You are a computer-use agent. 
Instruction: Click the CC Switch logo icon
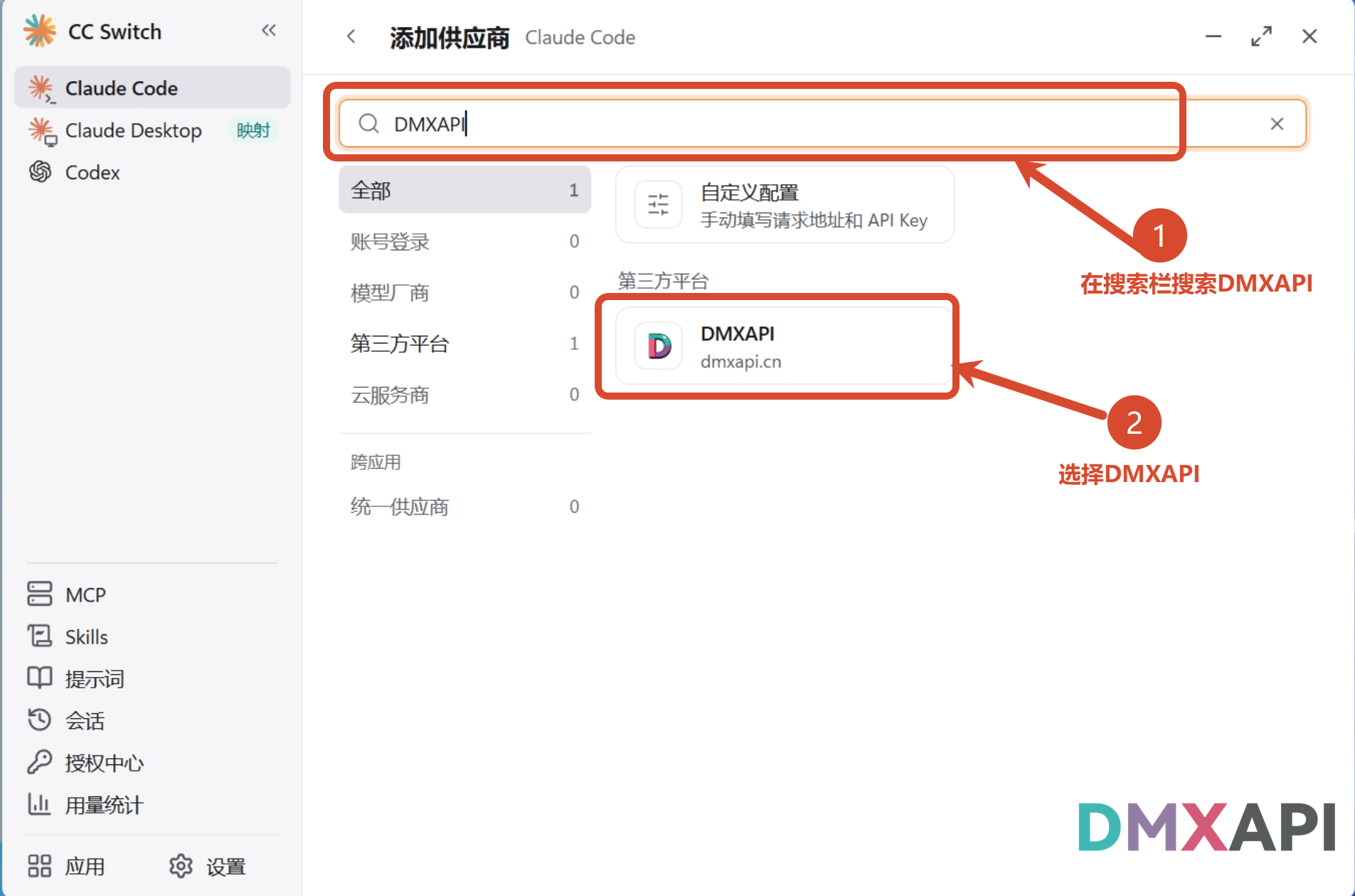40,31
